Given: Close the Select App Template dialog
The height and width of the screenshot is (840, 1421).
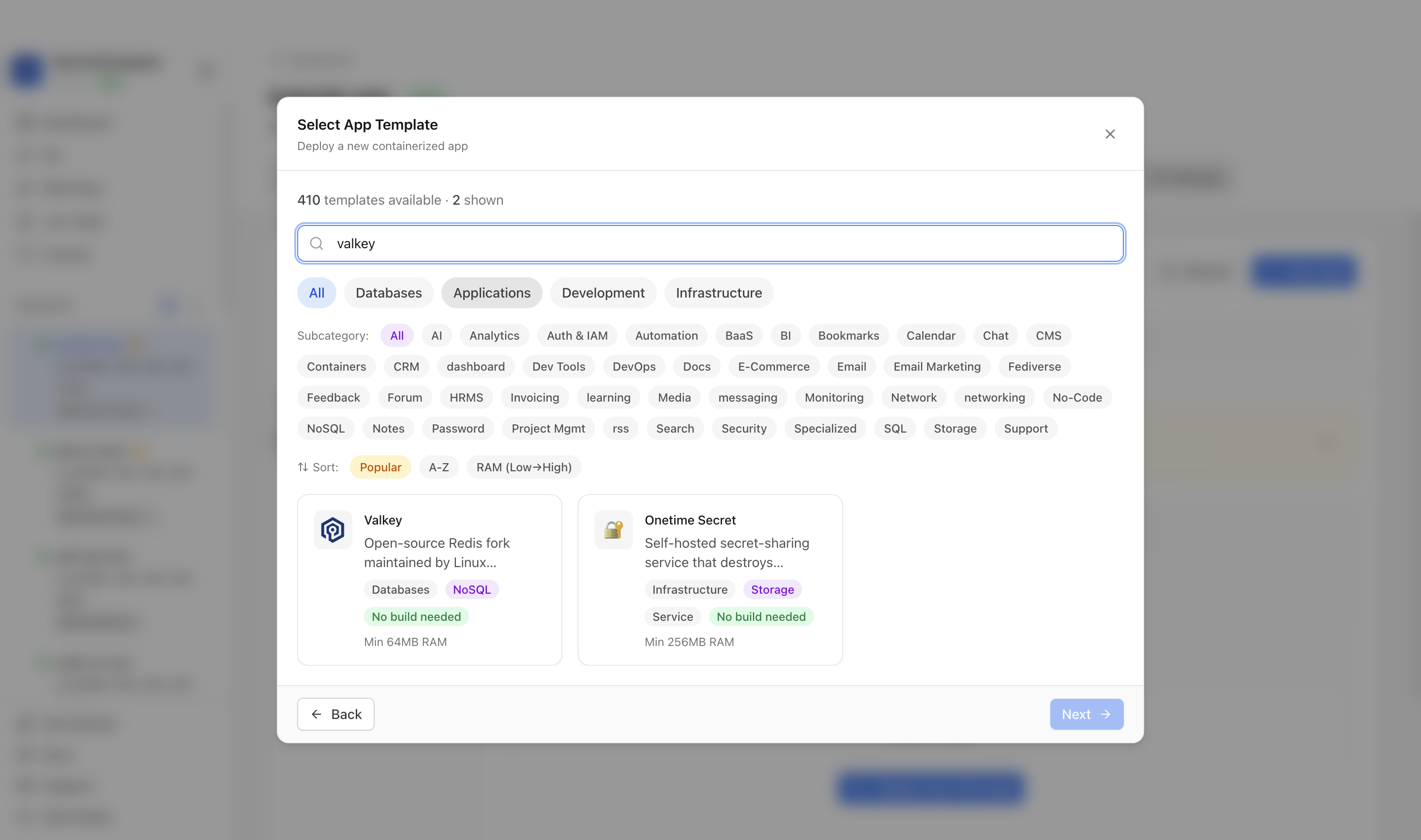Looking at the screenshot, I should pyautogui.click(x=1110, y=134).
